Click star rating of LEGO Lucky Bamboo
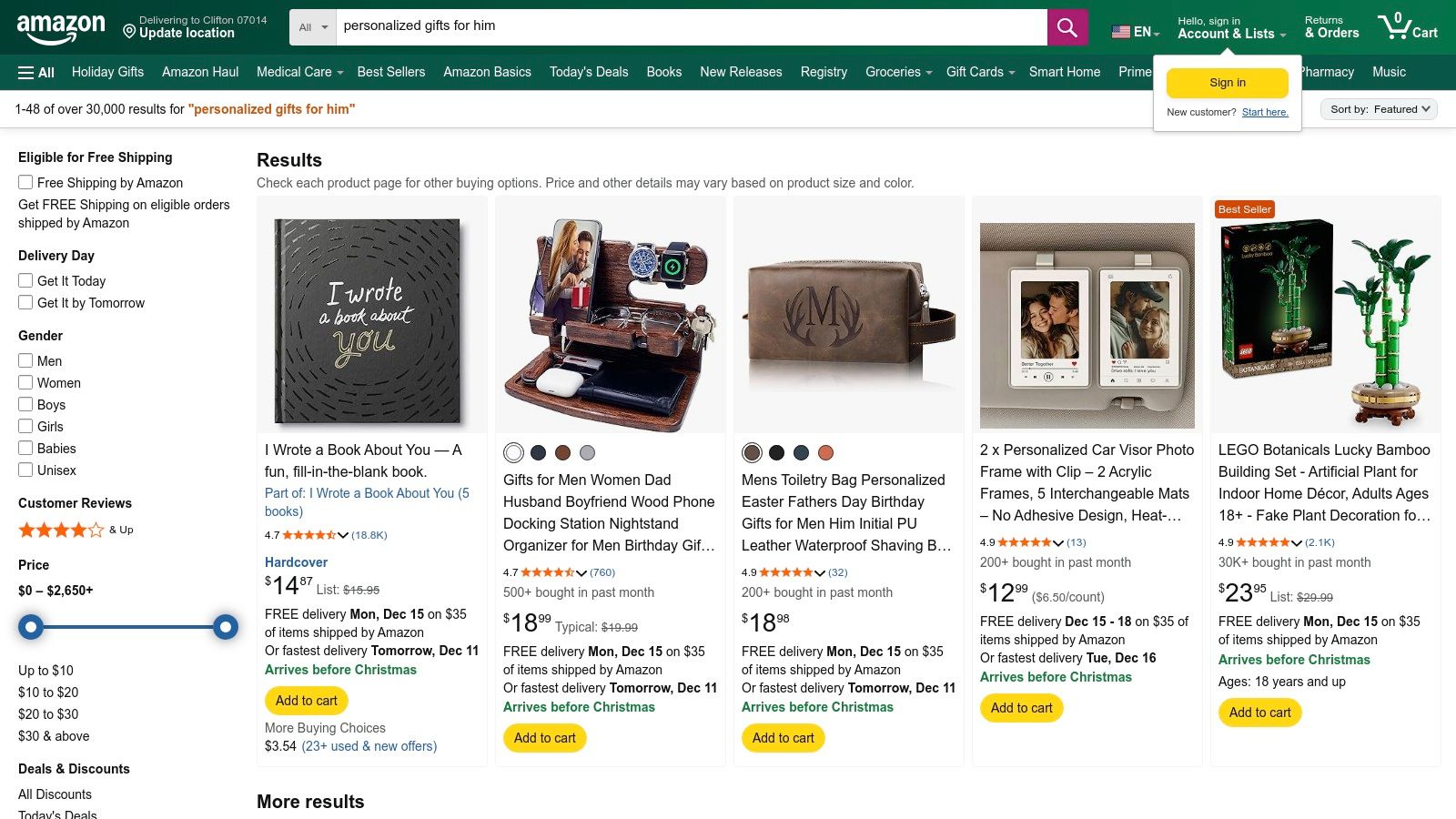Viewport: 1456px width, 819px height. 1263,542
